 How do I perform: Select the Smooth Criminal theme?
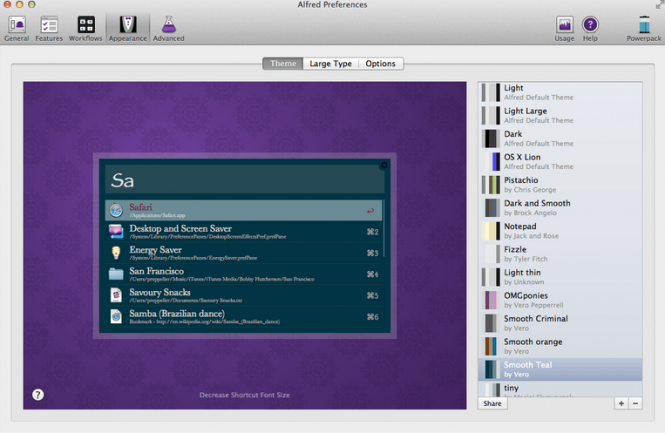coord(560,323)
